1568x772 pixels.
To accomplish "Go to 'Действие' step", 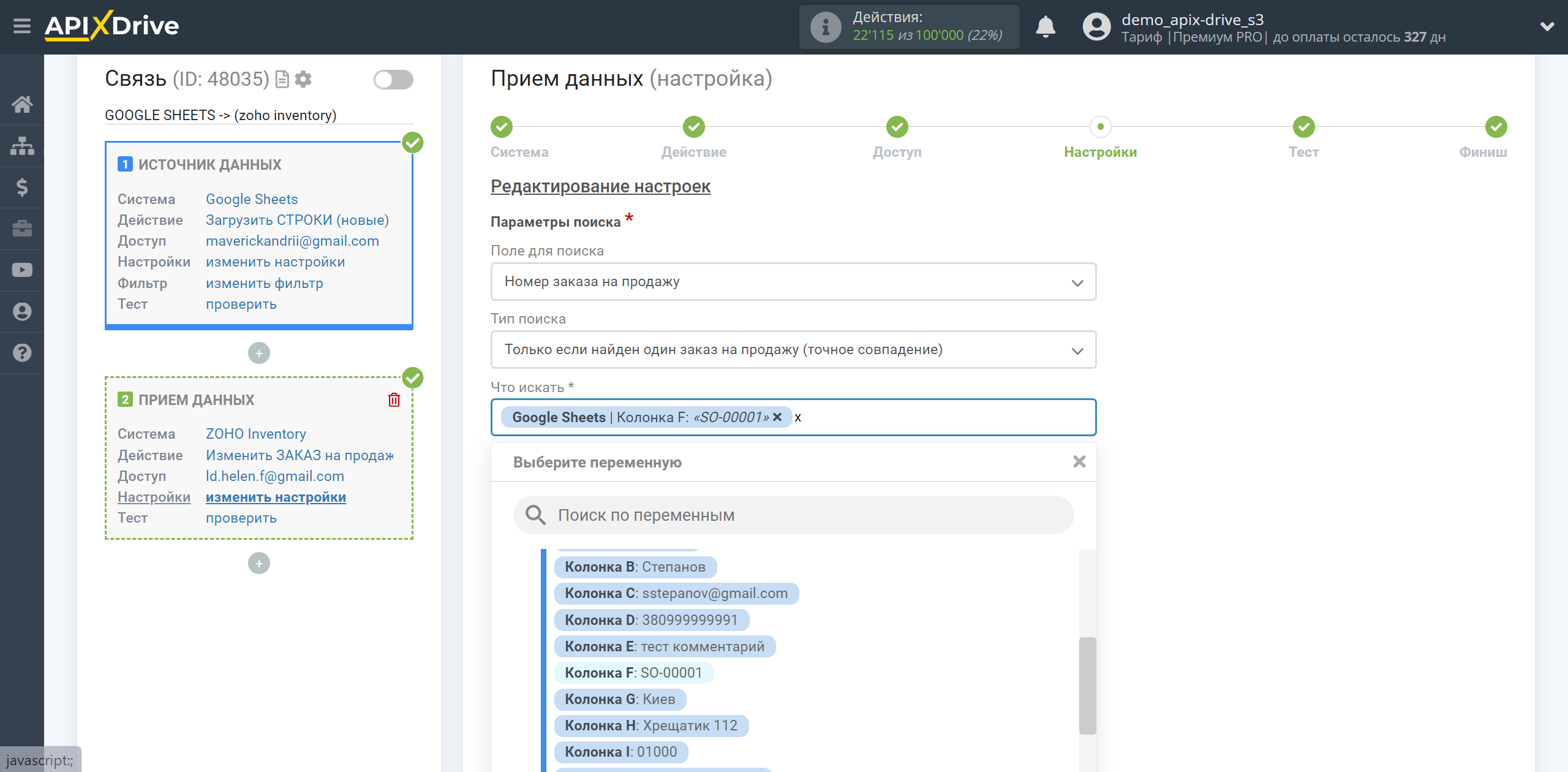I will [x=694, y=127].
